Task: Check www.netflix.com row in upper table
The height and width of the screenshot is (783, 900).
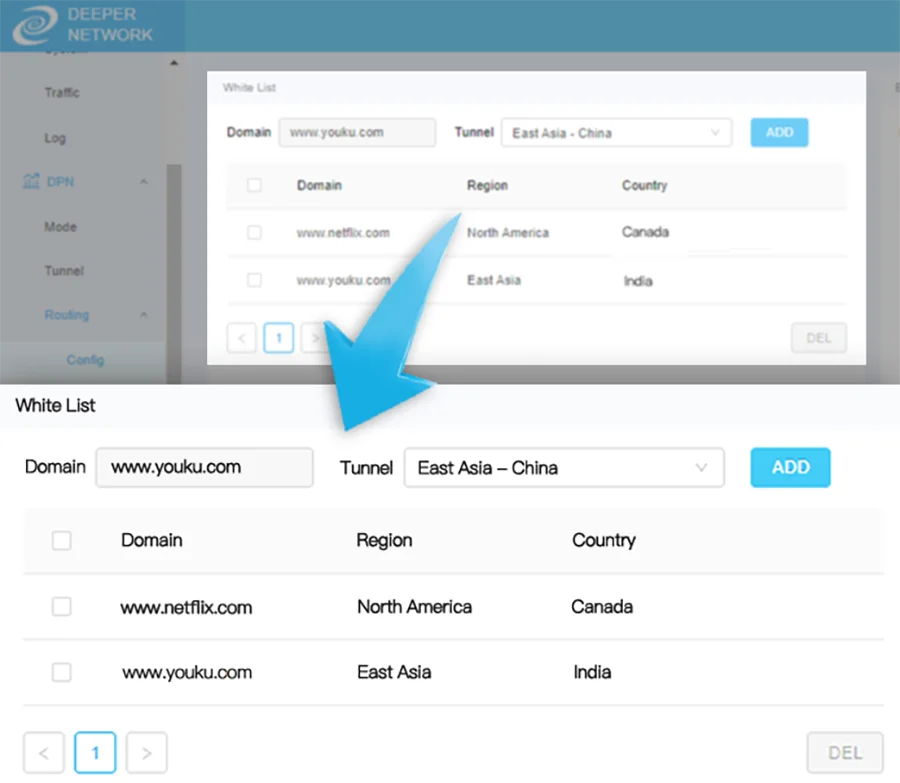Action: [x=254, y=232]
